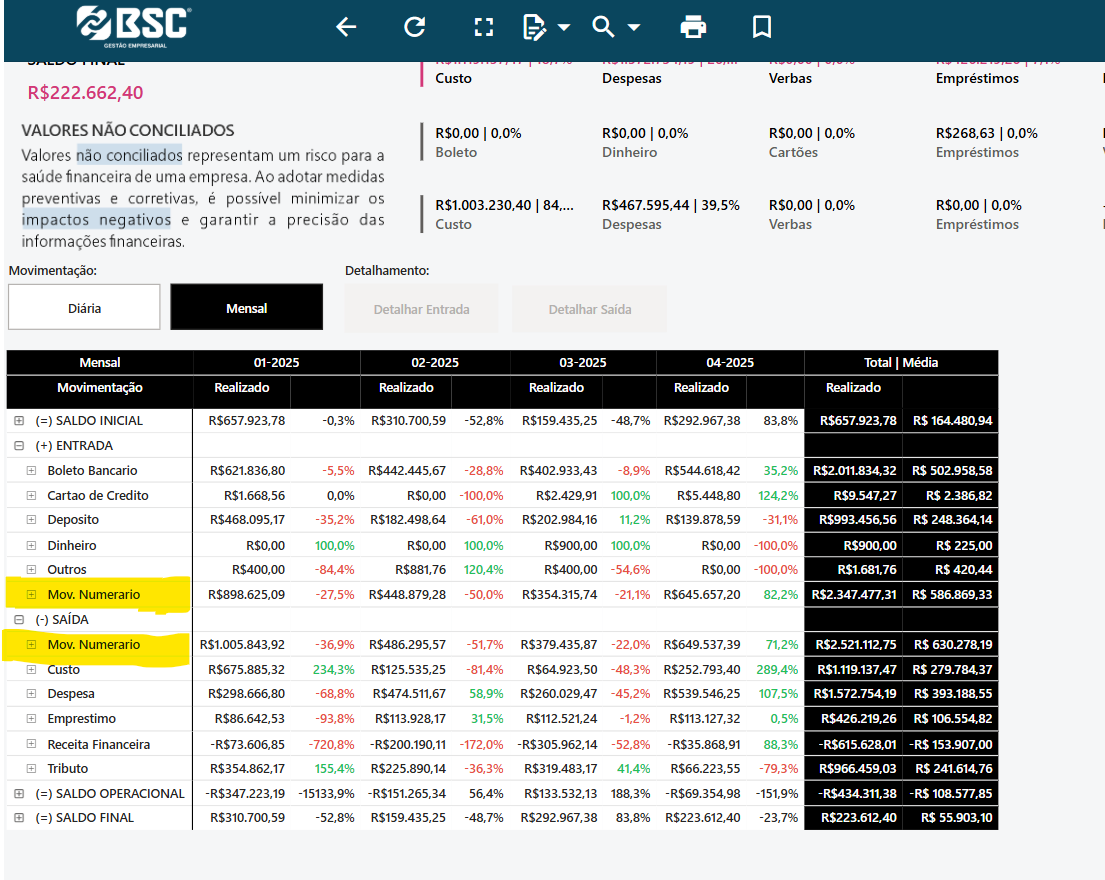This screenshot has height=880, width=1105.
Task: Open dropdown arrow next to magnifier
Action: 634,27
